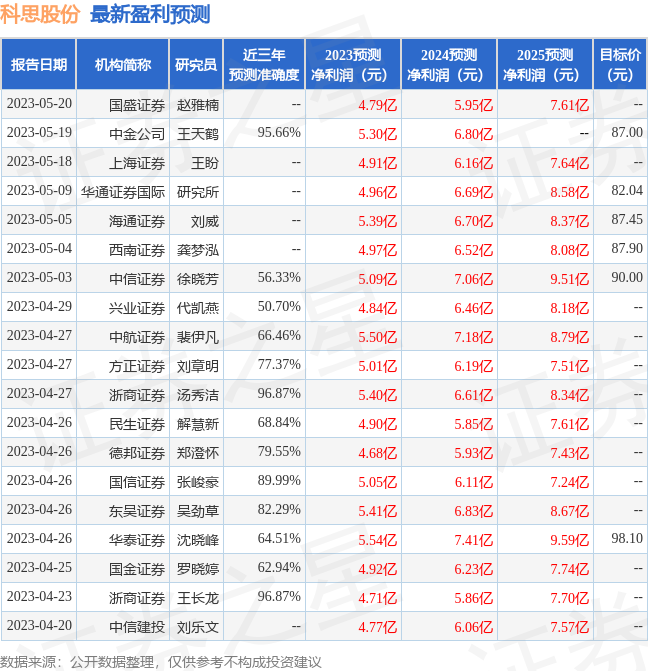
Task: Click institution 中信证券
Action: tap(137, 279)
